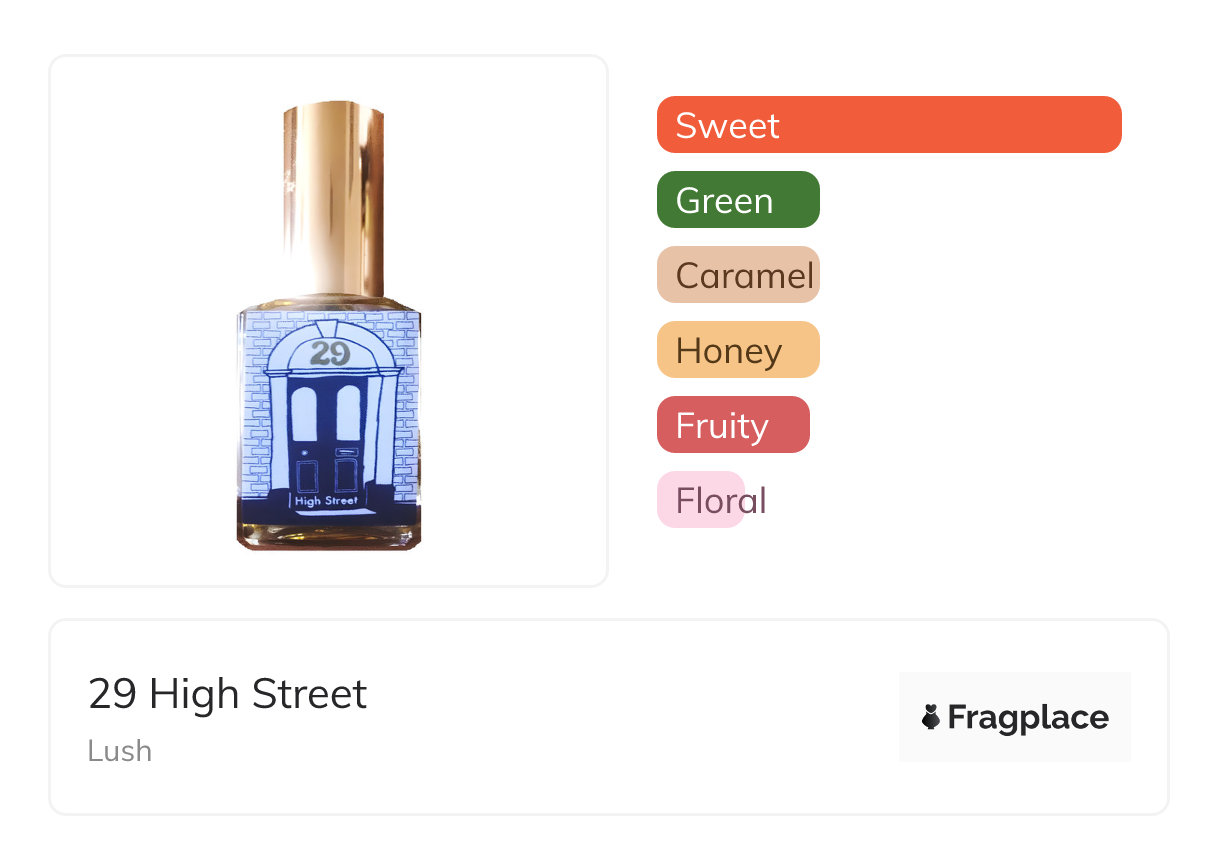This screenshot has height=864, width=1218.
Task: Click the gold cap of the bottle
Action: click(x=333, y=190)
